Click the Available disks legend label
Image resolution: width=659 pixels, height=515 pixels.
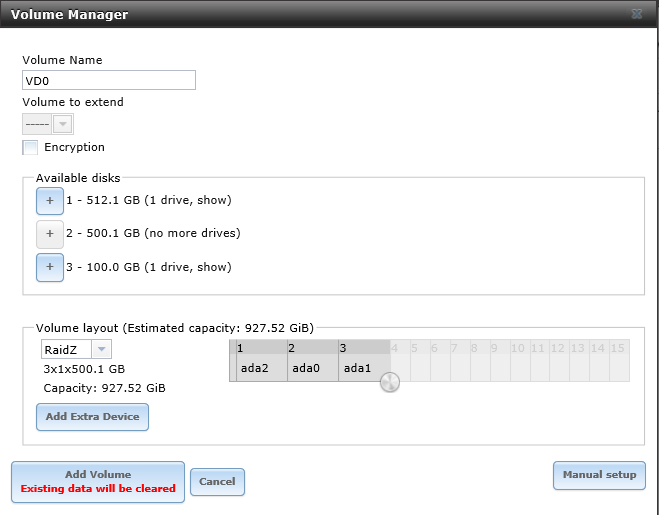pos(78,178)
